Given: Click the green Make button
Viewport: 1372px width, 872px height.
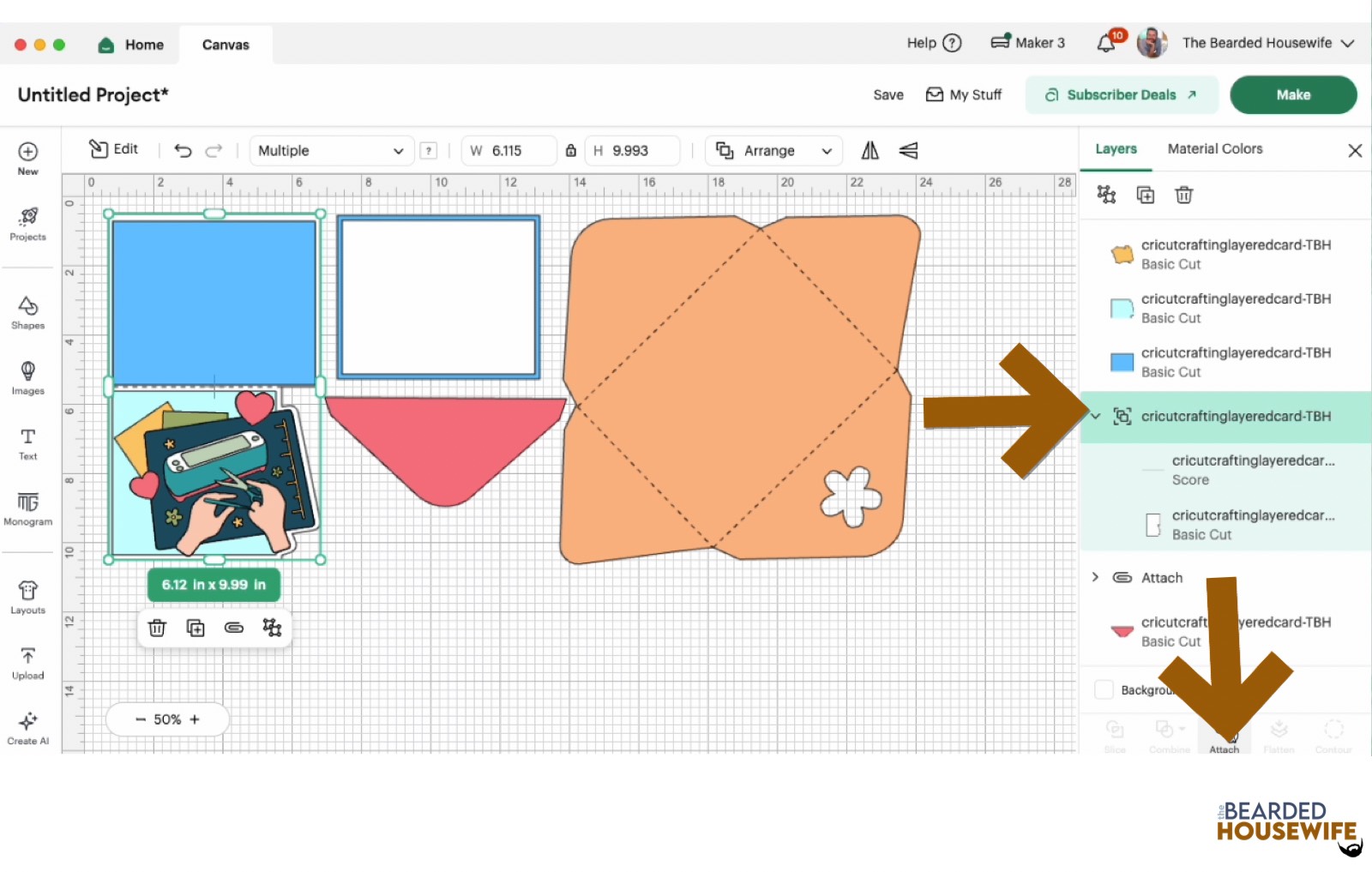Looking at the screenshot, I should 1292,95.
